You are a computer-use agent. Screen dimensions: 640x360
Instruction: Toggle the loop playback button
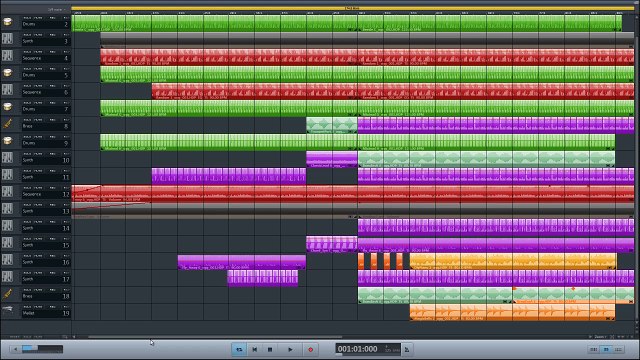coord(239,349)
